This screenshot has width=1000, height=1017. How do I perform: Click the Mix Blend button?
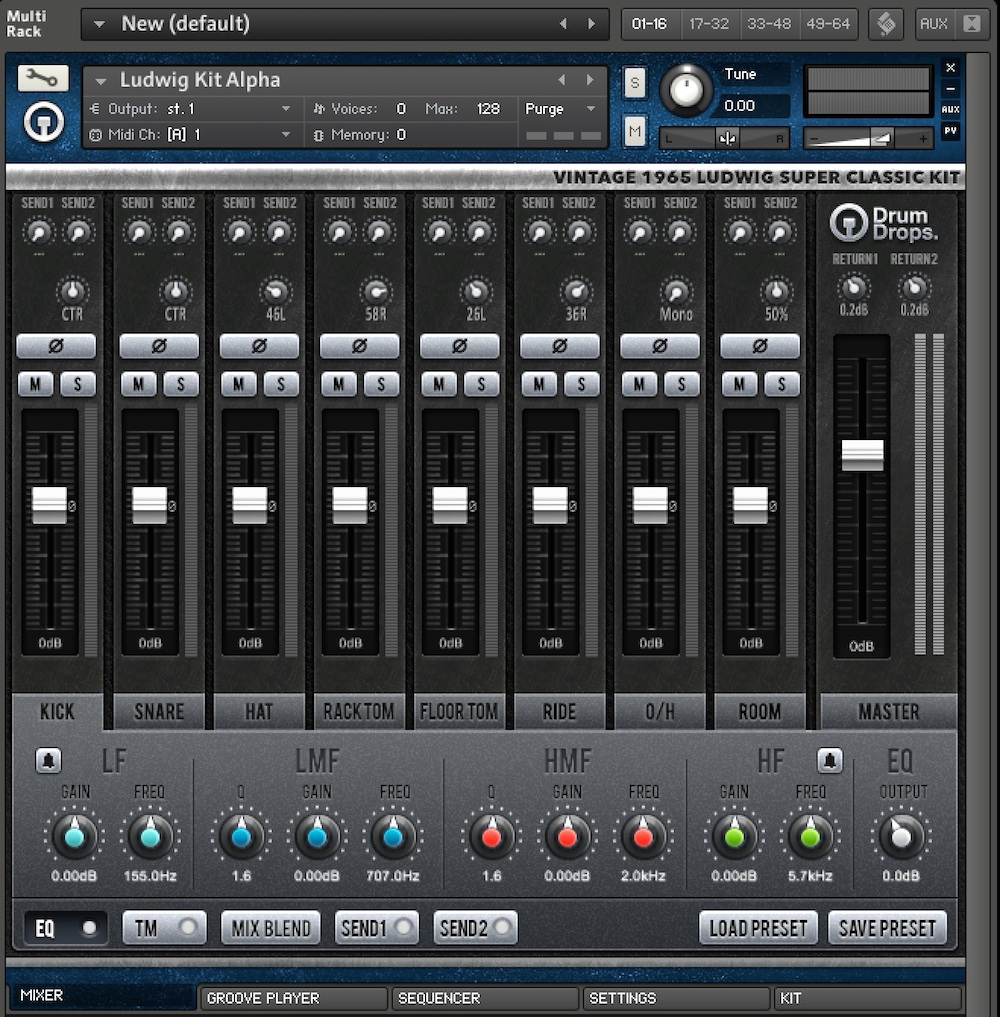tap(271, 928)
